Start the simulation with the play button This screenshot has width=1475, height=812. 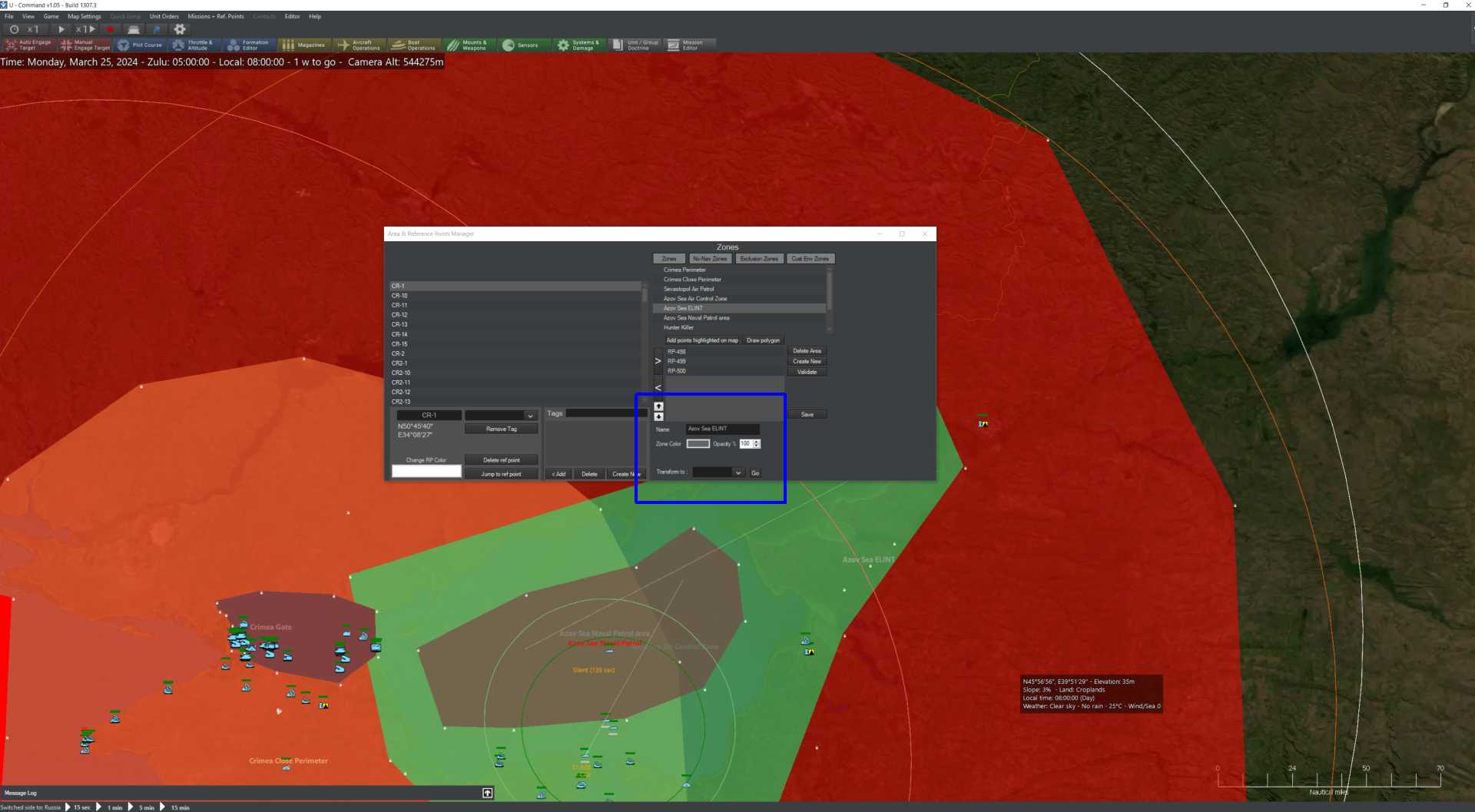point(61,29)
